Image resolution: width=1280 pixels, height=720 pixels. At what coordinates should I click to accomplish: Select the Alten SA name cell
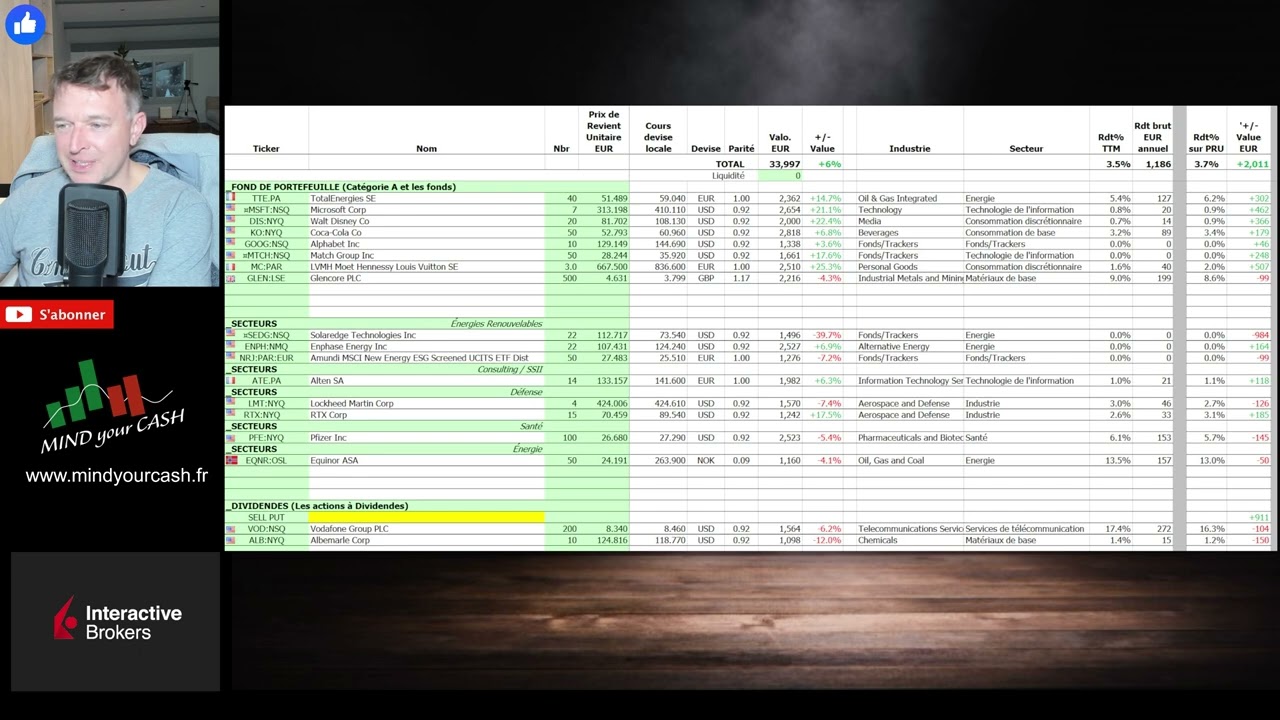point(427,381)
